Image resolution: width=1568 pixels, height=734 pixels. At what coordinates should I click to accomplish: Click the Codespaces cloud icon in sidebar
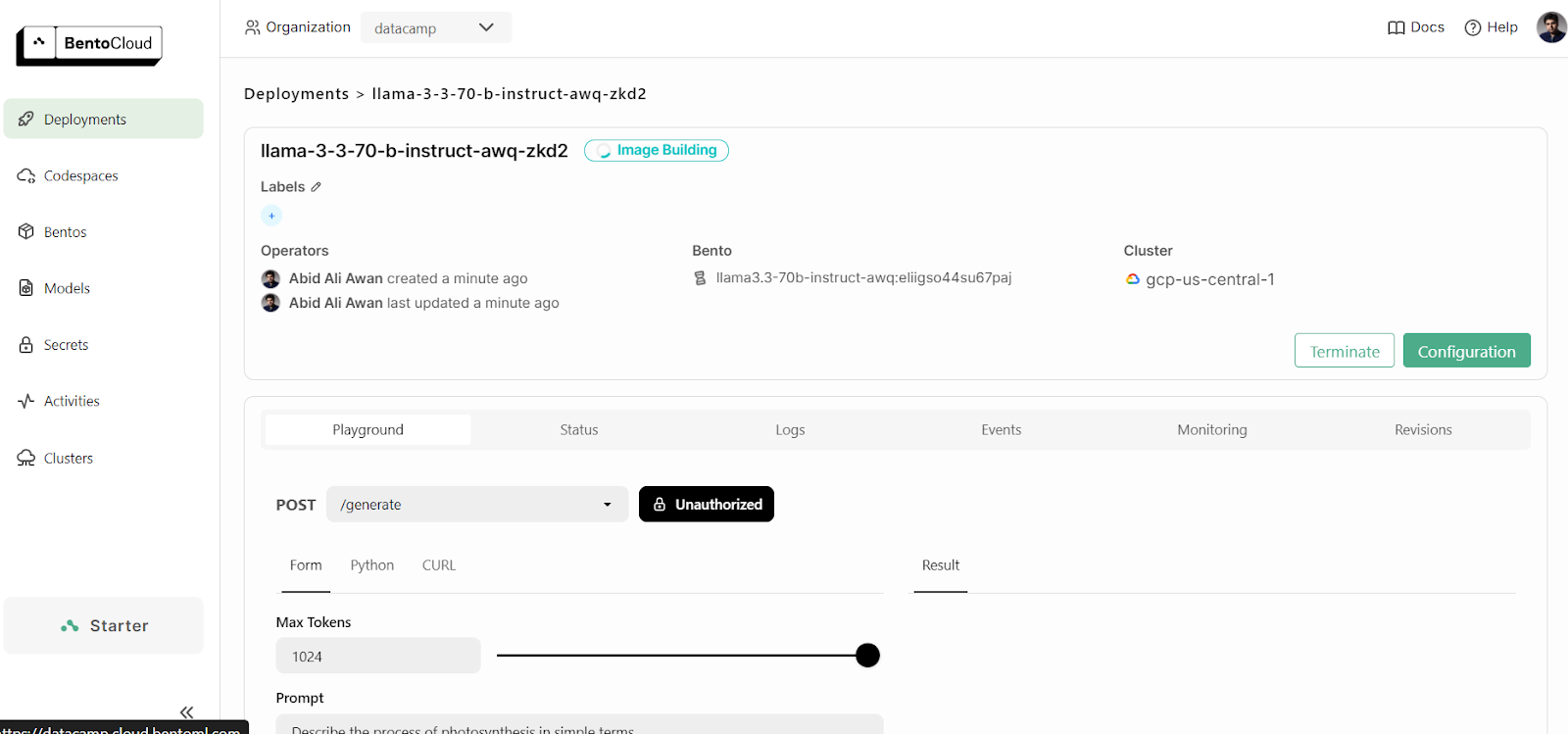(26, 175)
